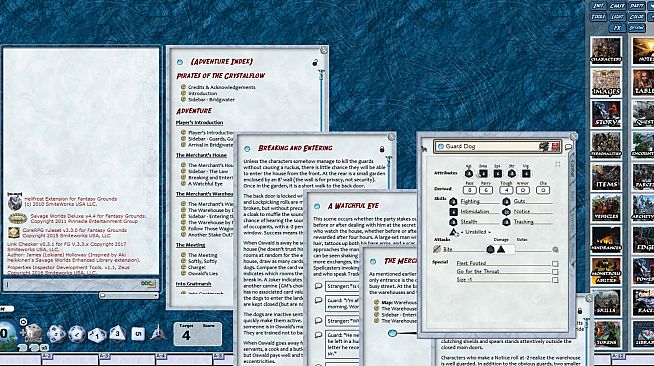Open Oswald's Lies story link
Viewport: 654px width, 366px height.
click(203, 273)
